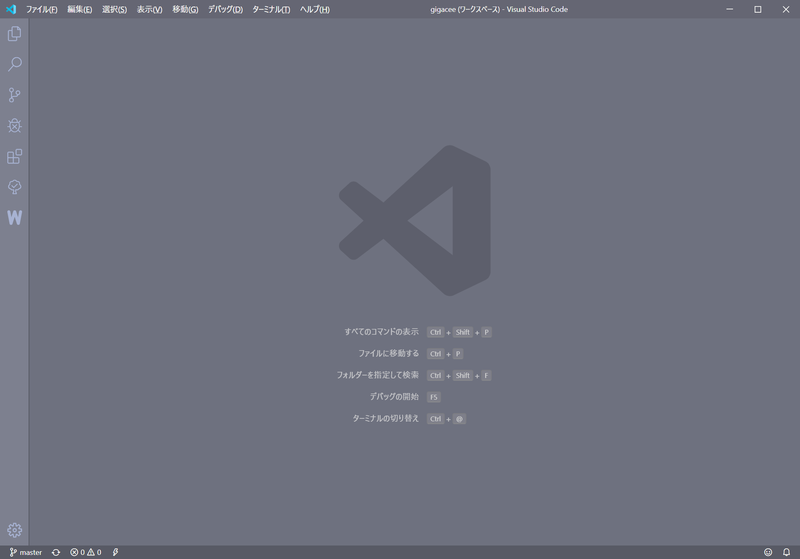Viewport: 800px width, 559px height.
Task: Click the ファイルに移動する hint text
Action: [388, 353]
